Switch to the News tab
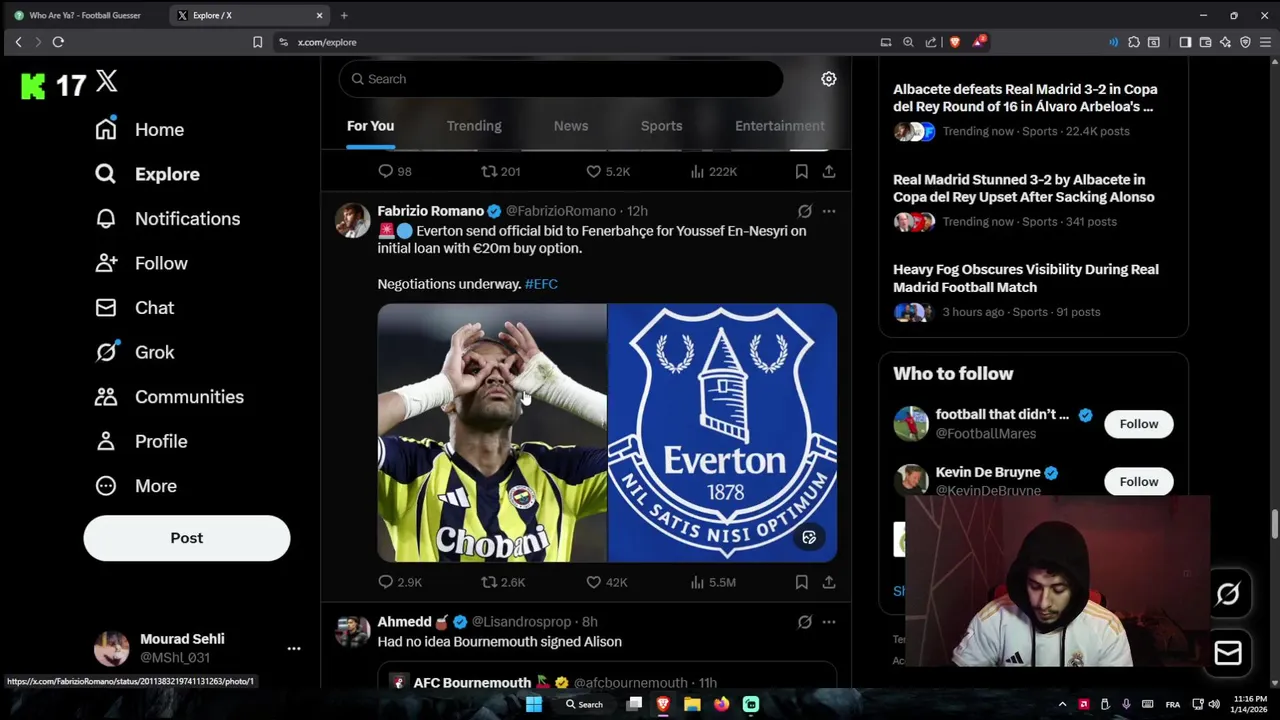The image size is (1280, 720). point(571,126)
